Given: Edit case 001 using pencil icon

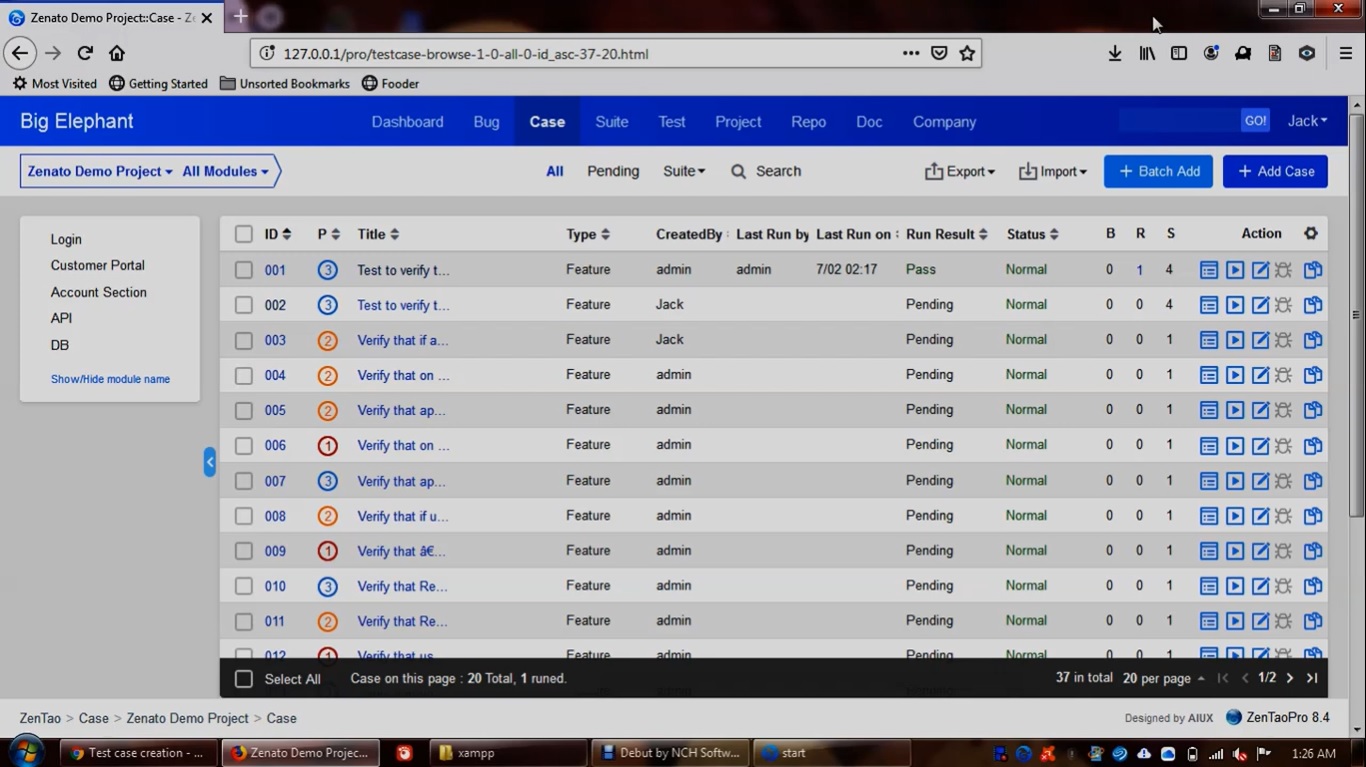Looking at the screenshot, I should [1260, 270].
